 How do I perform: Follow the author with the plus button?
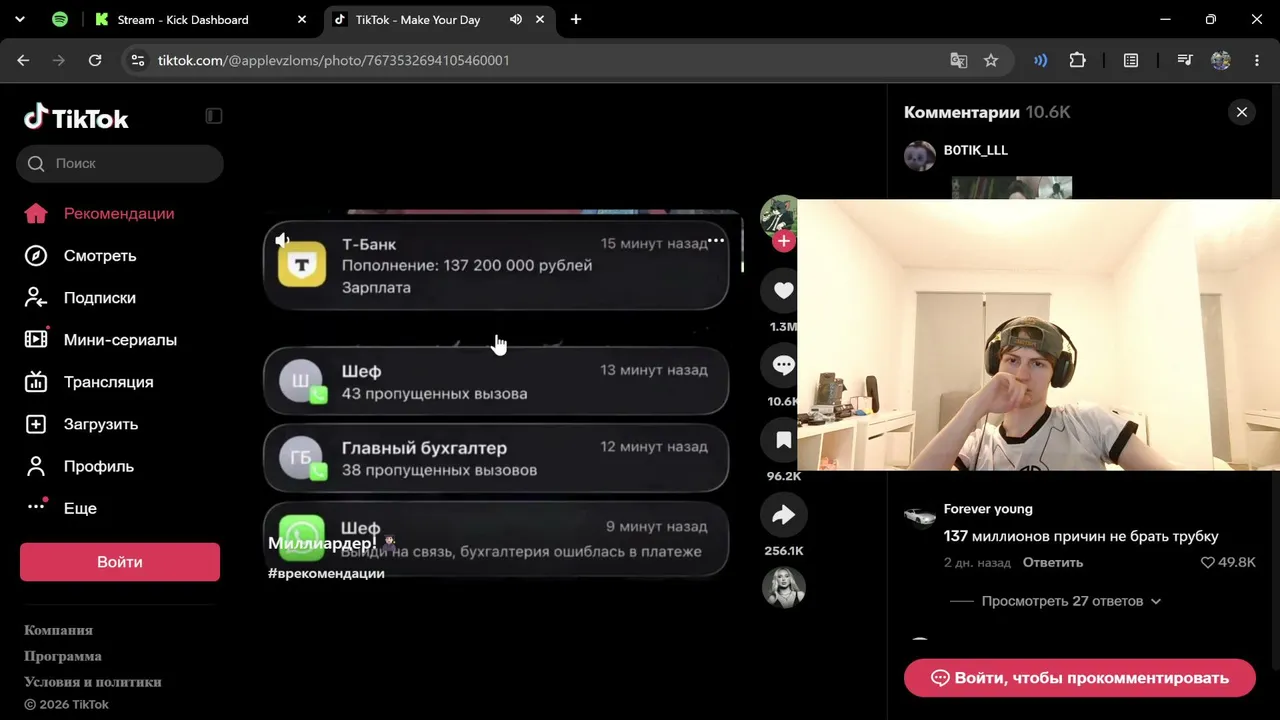(x=784, y=241)
